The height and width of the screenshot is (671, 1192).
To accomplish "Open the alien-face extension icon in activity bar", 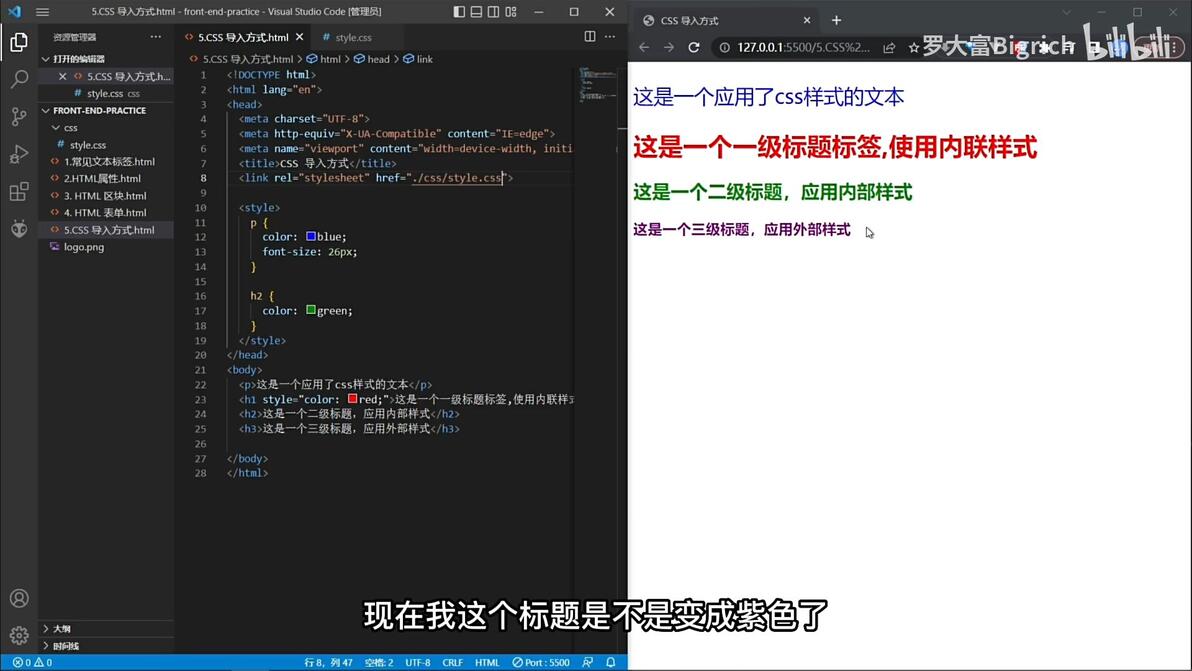I will [x=19, y=228].
